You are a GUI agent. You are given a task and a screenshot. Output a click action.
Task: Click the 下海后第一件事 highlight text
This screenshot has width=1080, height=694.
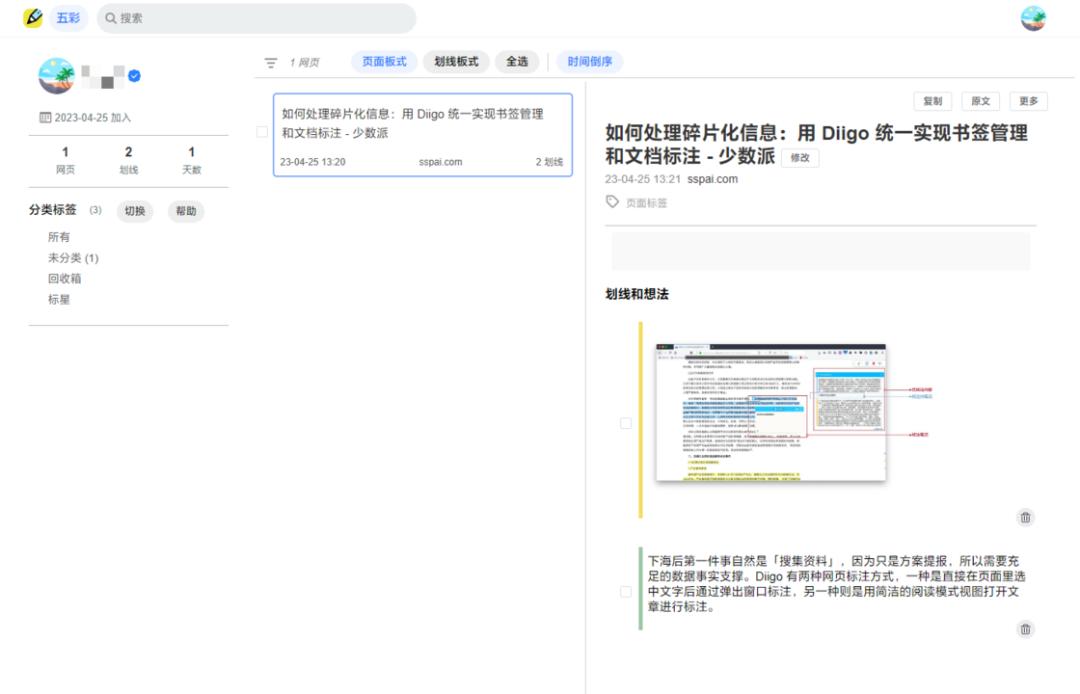pos(835,584)
